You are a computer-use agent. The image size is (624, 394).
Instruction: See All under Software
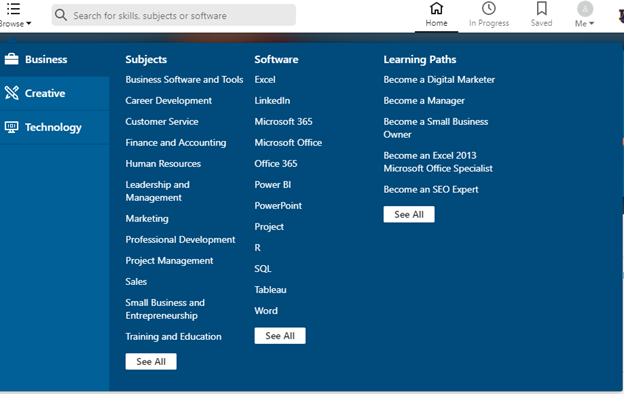[x=280, y=335]
